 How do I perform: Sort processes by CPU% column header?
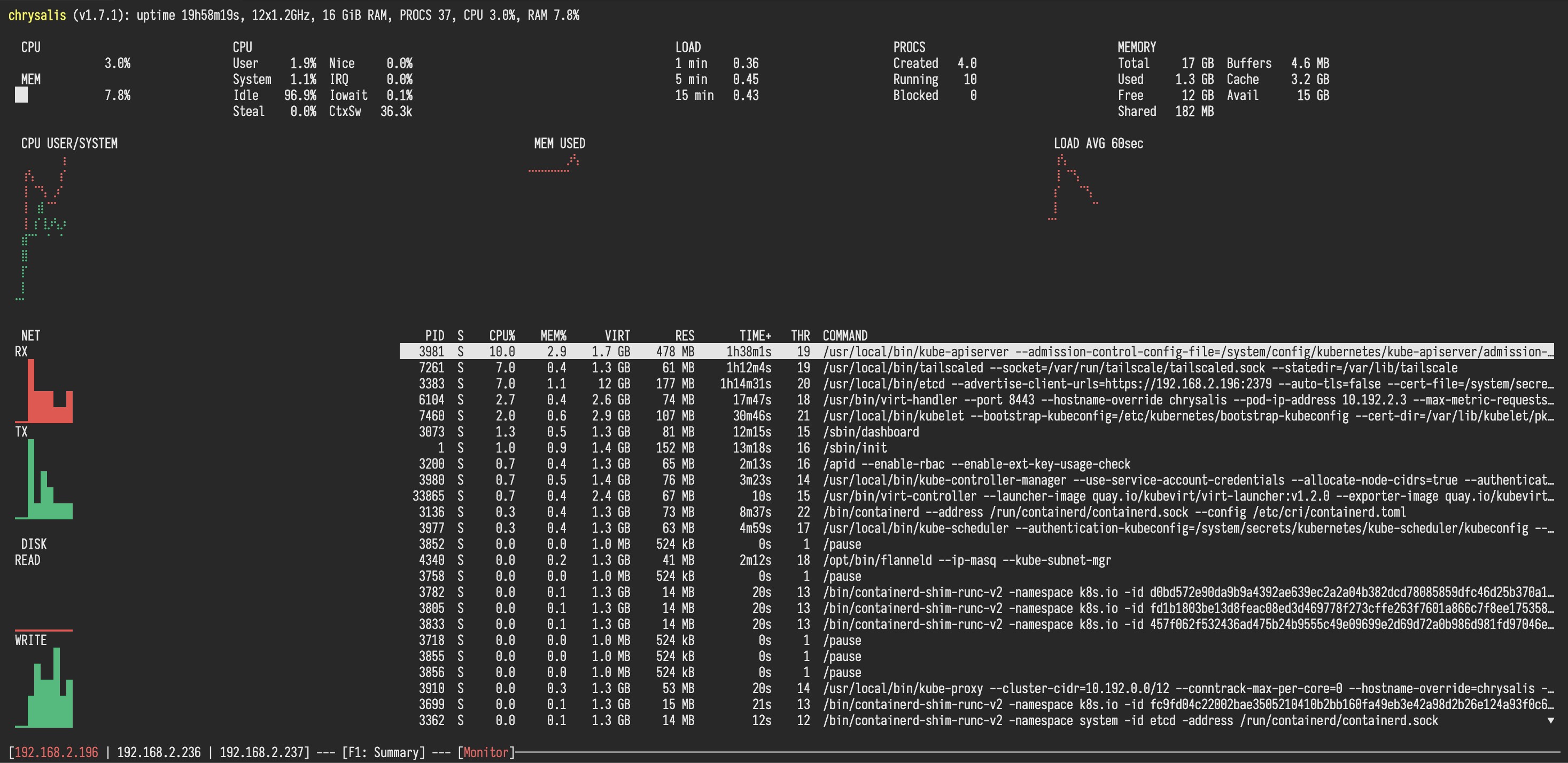502,336
